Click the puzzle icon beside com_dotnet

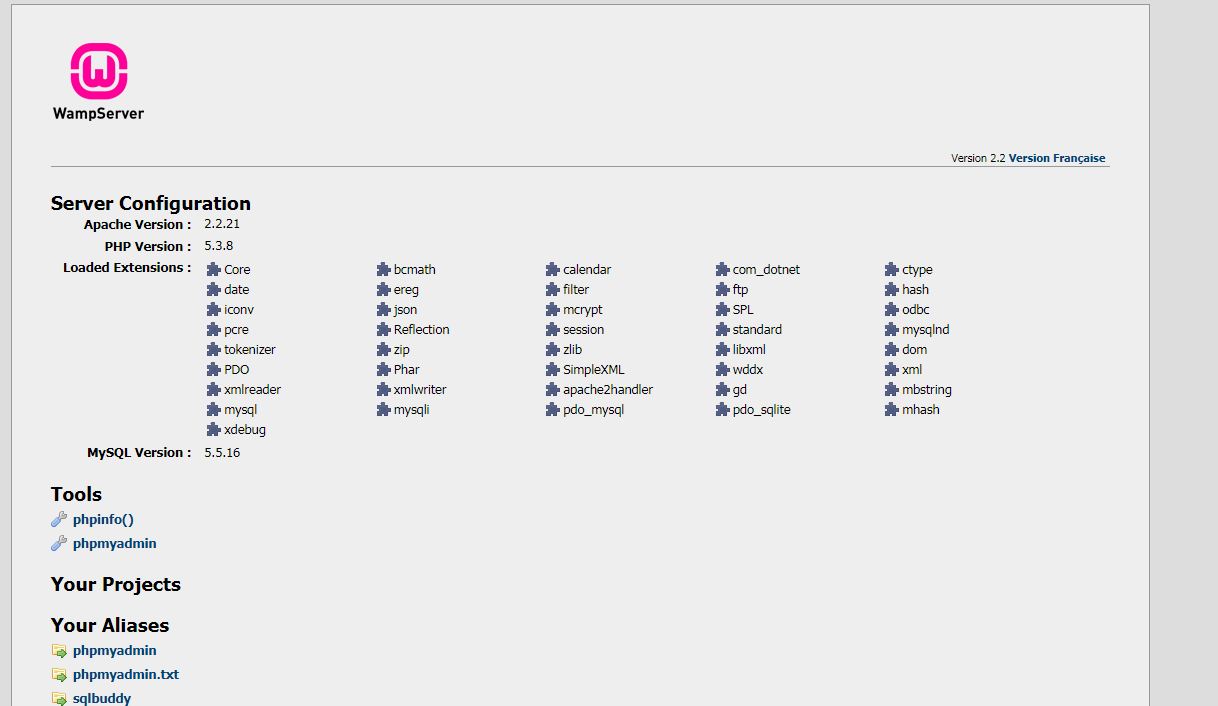point(723,270)
